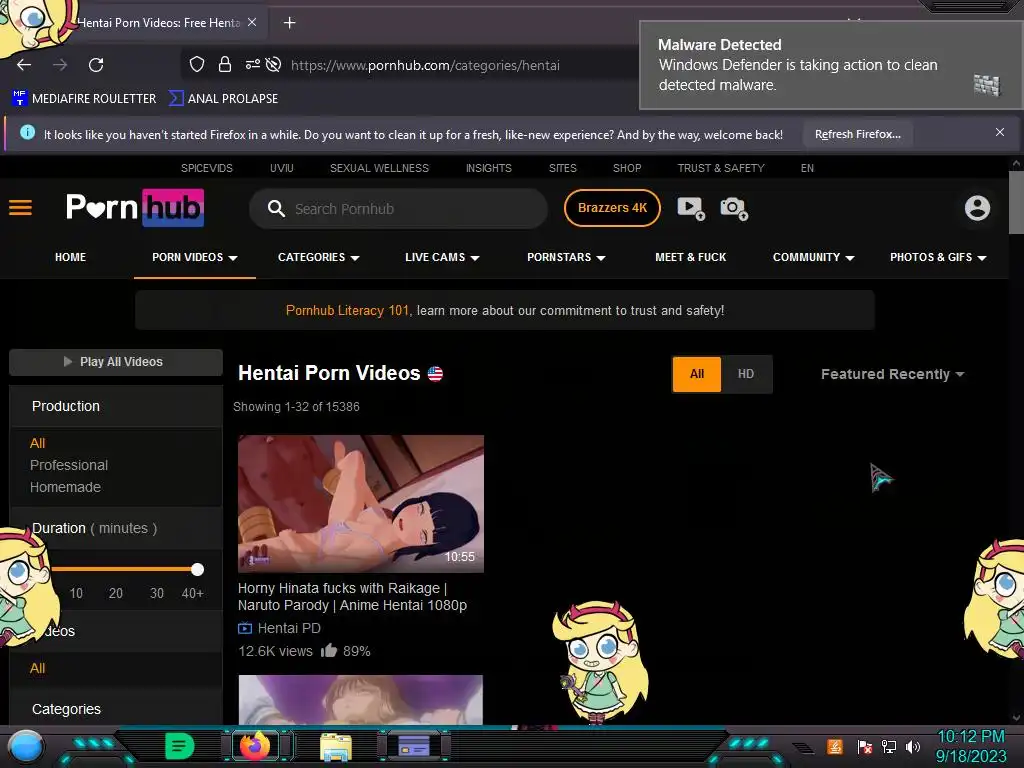Open the SITES top link
Viewport: 1024px width, 768px height.
coord(562,168)
